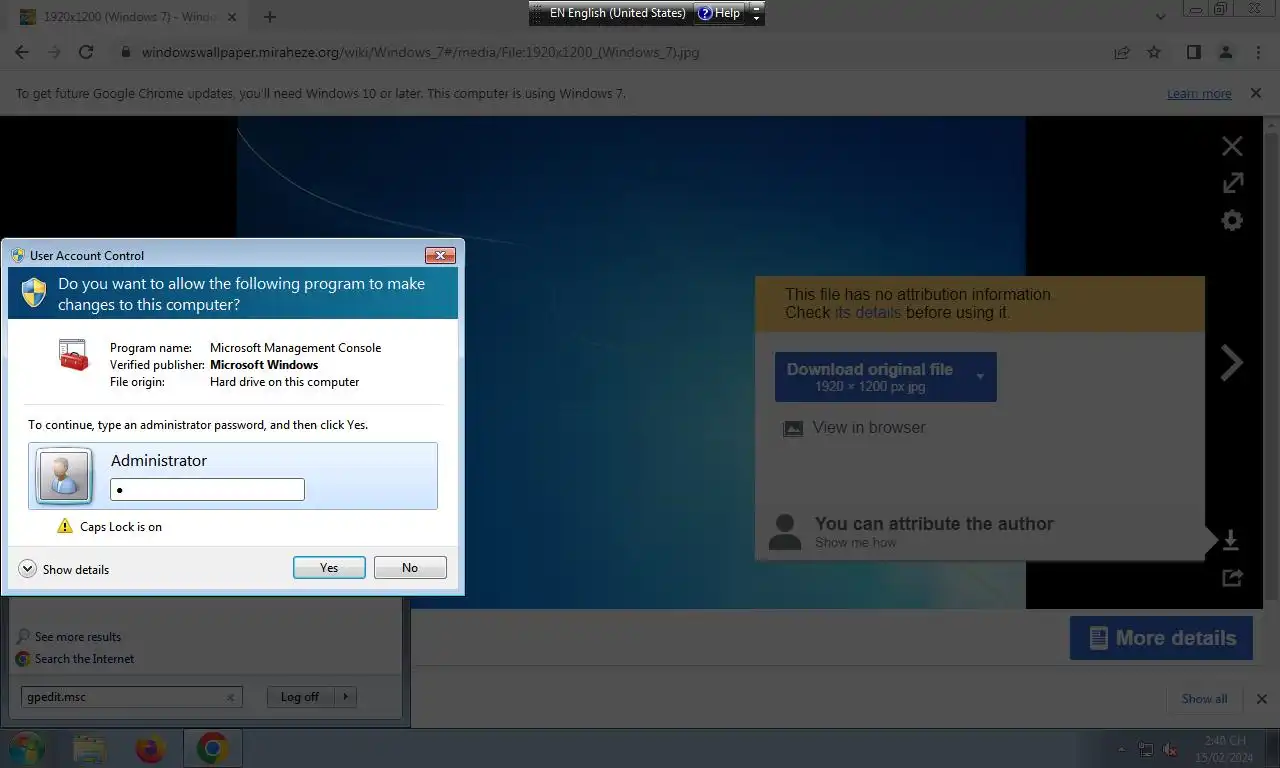Viewport: 1280px width, 768px height.
Task: Reload the Chrome page
Action: click(86, 52)
